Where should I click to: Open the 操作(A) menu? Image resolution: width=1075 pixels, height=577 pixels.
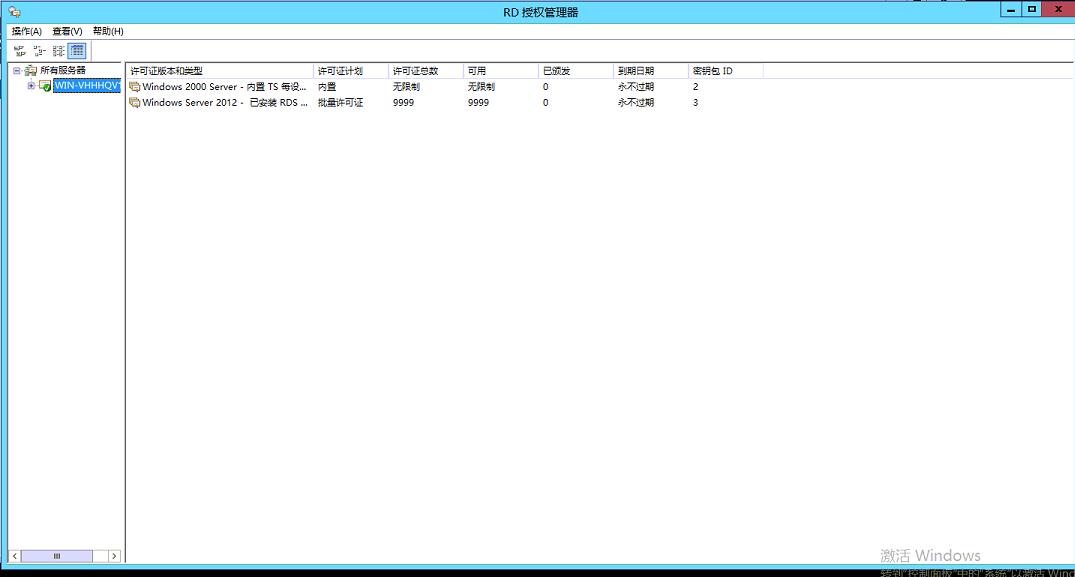pos(27,31)
